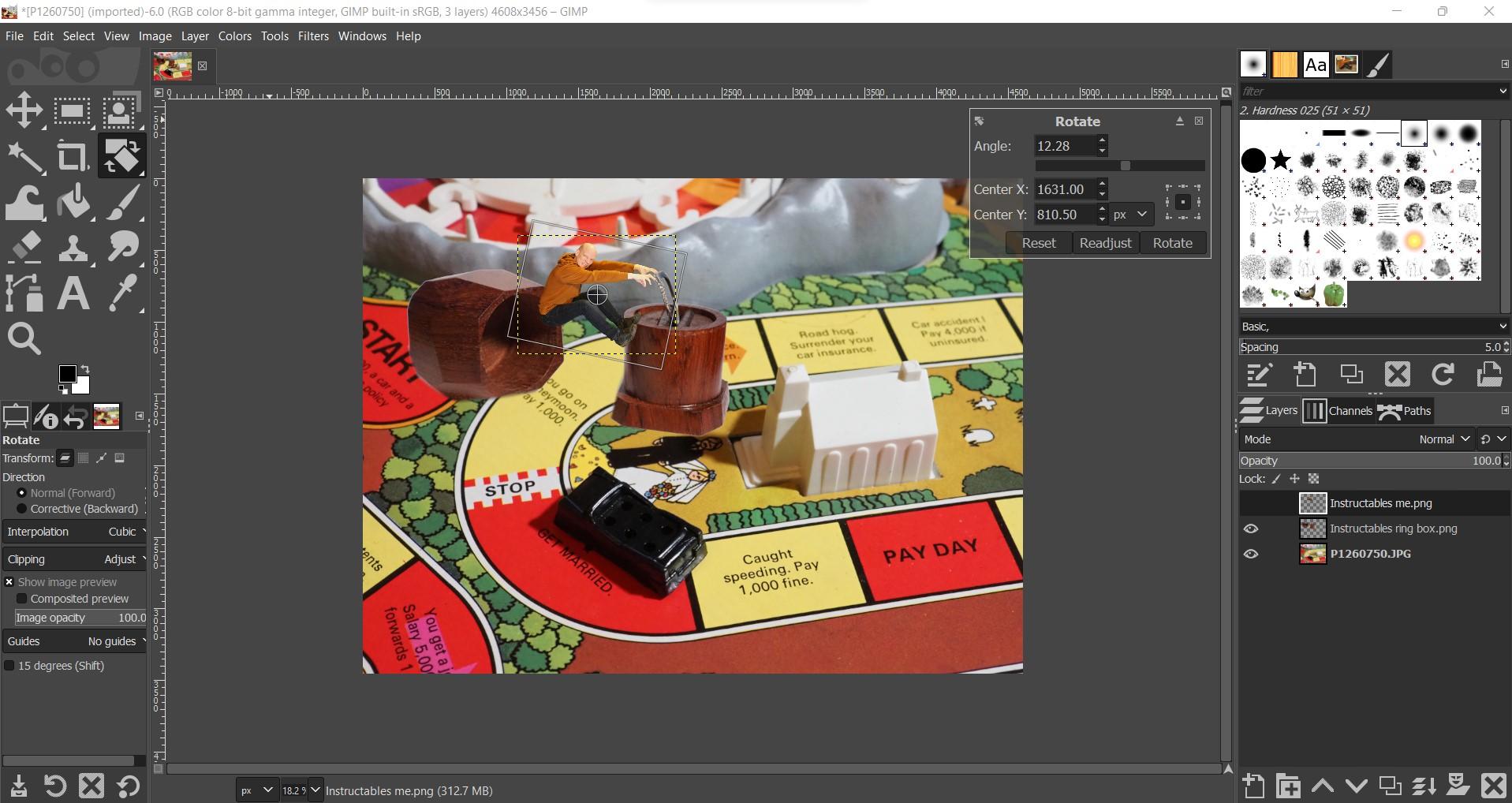
Task: Open the brush filter dropdown arrow
Action: (x=1503, y=92)
